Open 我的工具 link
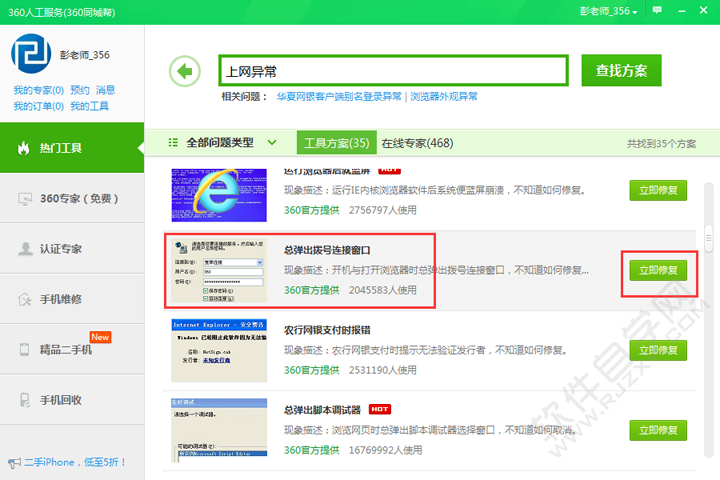720x480 pixels. pyautogui.click(x=90, y=106)
